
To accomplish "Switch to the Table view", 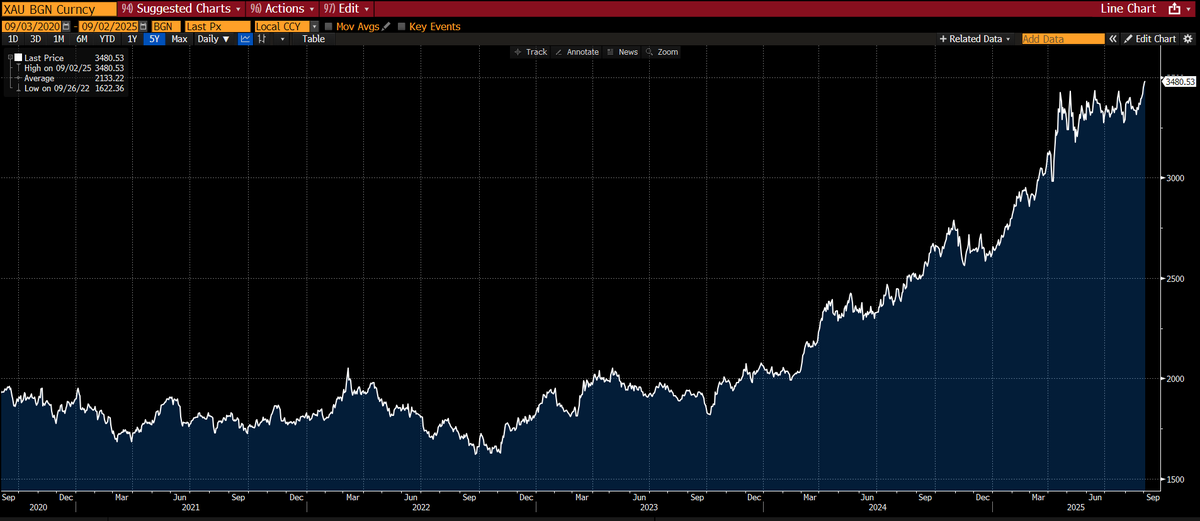I will point(313,39).
